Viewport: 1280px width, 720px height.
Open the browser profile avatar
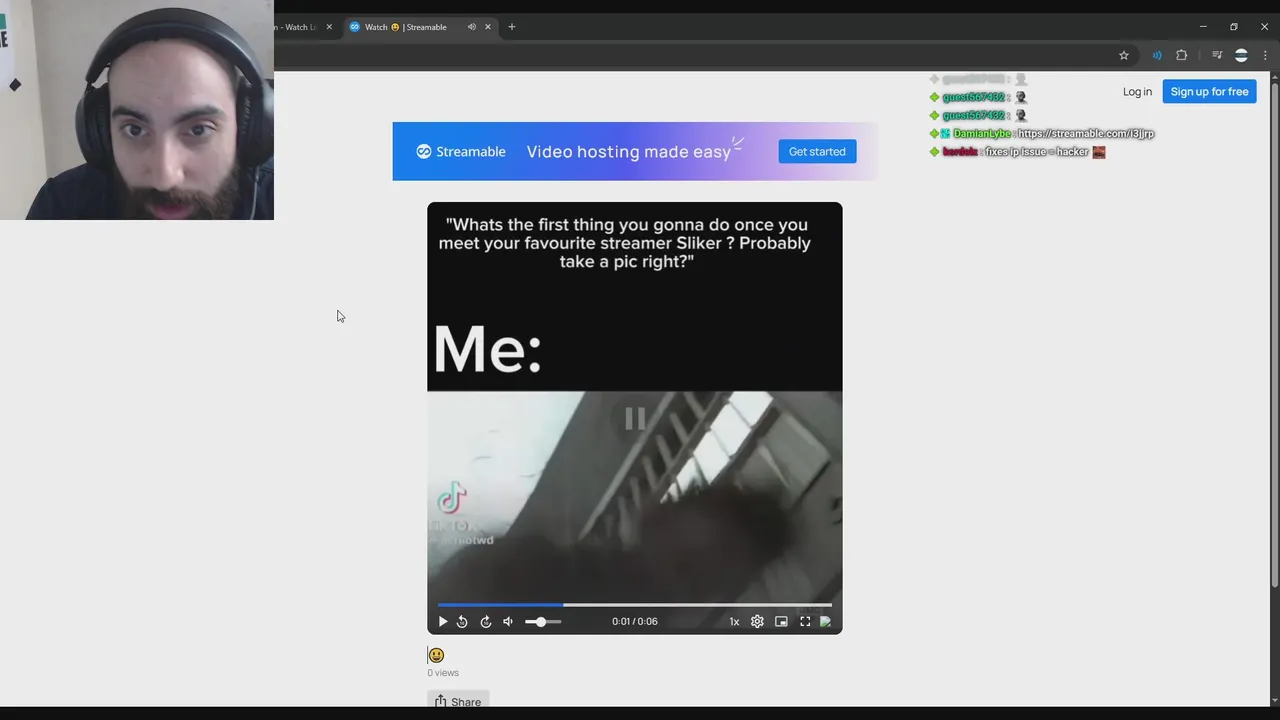tap(1241, 55)
